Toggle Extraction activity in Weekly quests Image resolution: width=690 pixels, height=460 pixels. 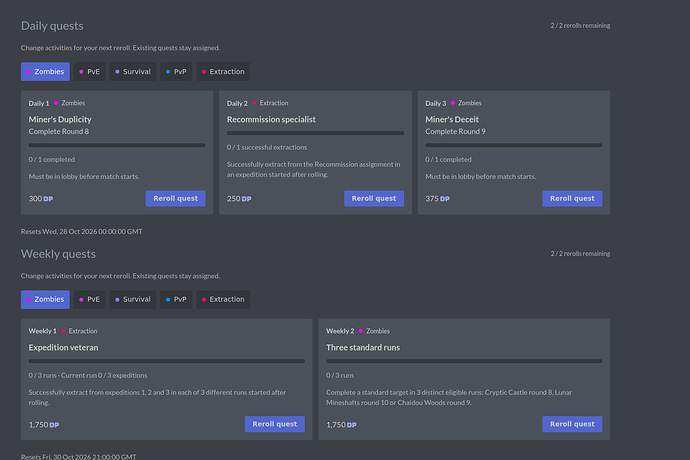(223, 299)
